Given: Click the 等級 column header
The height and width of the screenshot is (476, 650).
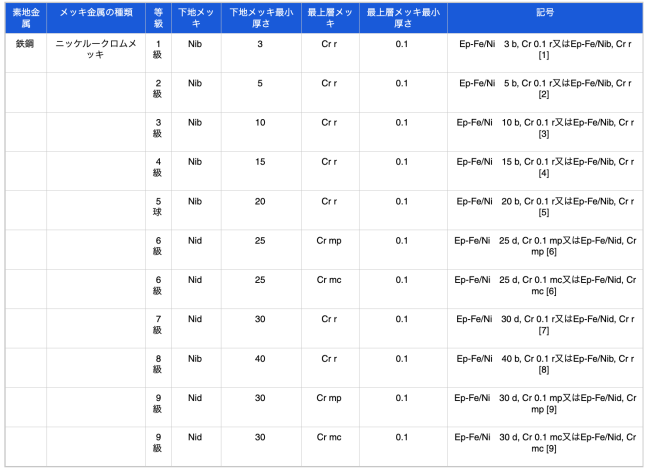Looking at the screenshot, I should (x=158, y=17).
